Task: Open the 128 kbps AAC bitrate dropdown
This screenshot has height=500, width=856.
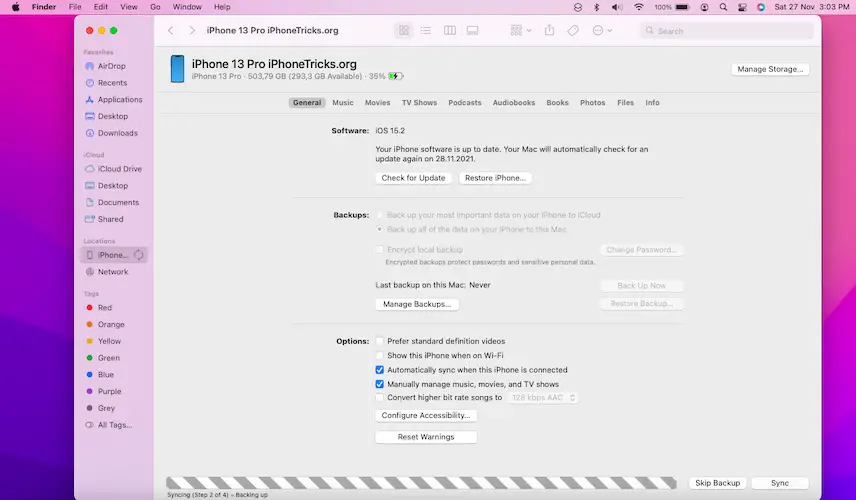Action: tap(543, 397)
